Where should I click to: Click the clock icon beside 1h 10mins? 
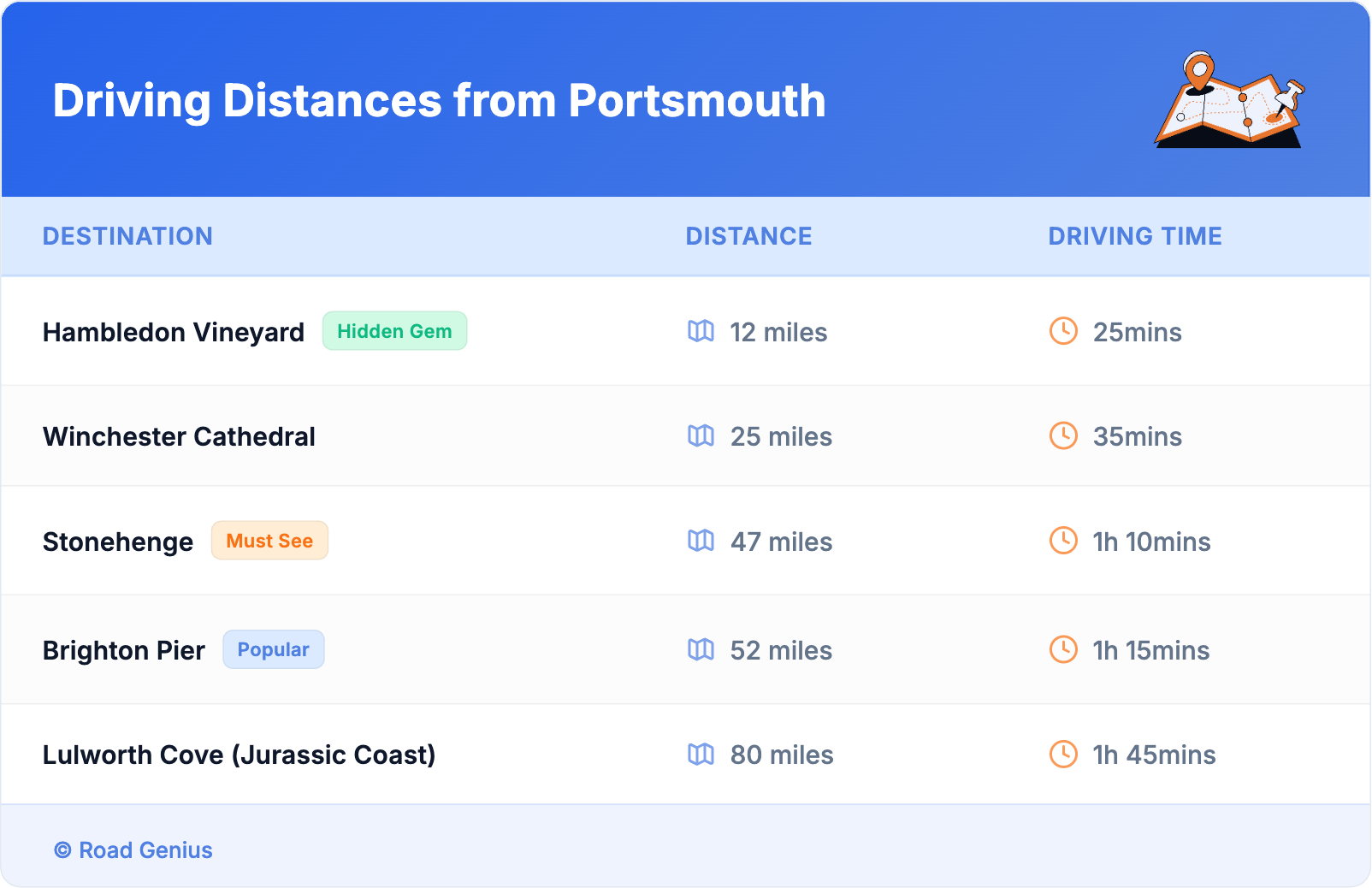[1063, 541]
